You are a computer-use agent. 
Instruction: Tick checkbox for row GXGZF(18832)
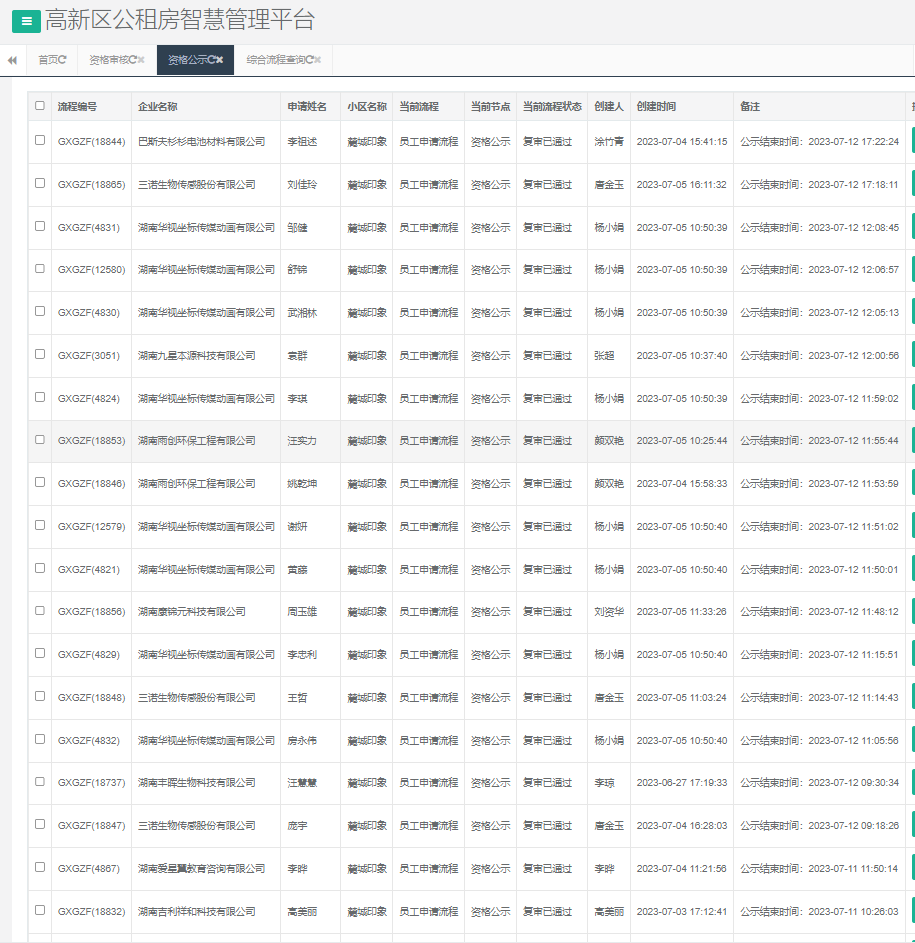coord(40,910)
